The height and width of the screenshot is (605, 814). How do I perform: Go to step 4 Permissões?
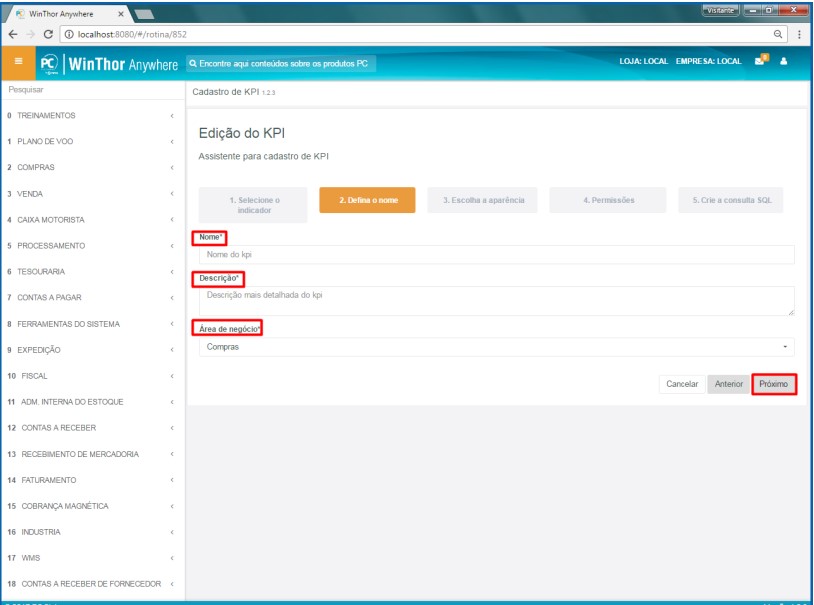click(608, 200)
